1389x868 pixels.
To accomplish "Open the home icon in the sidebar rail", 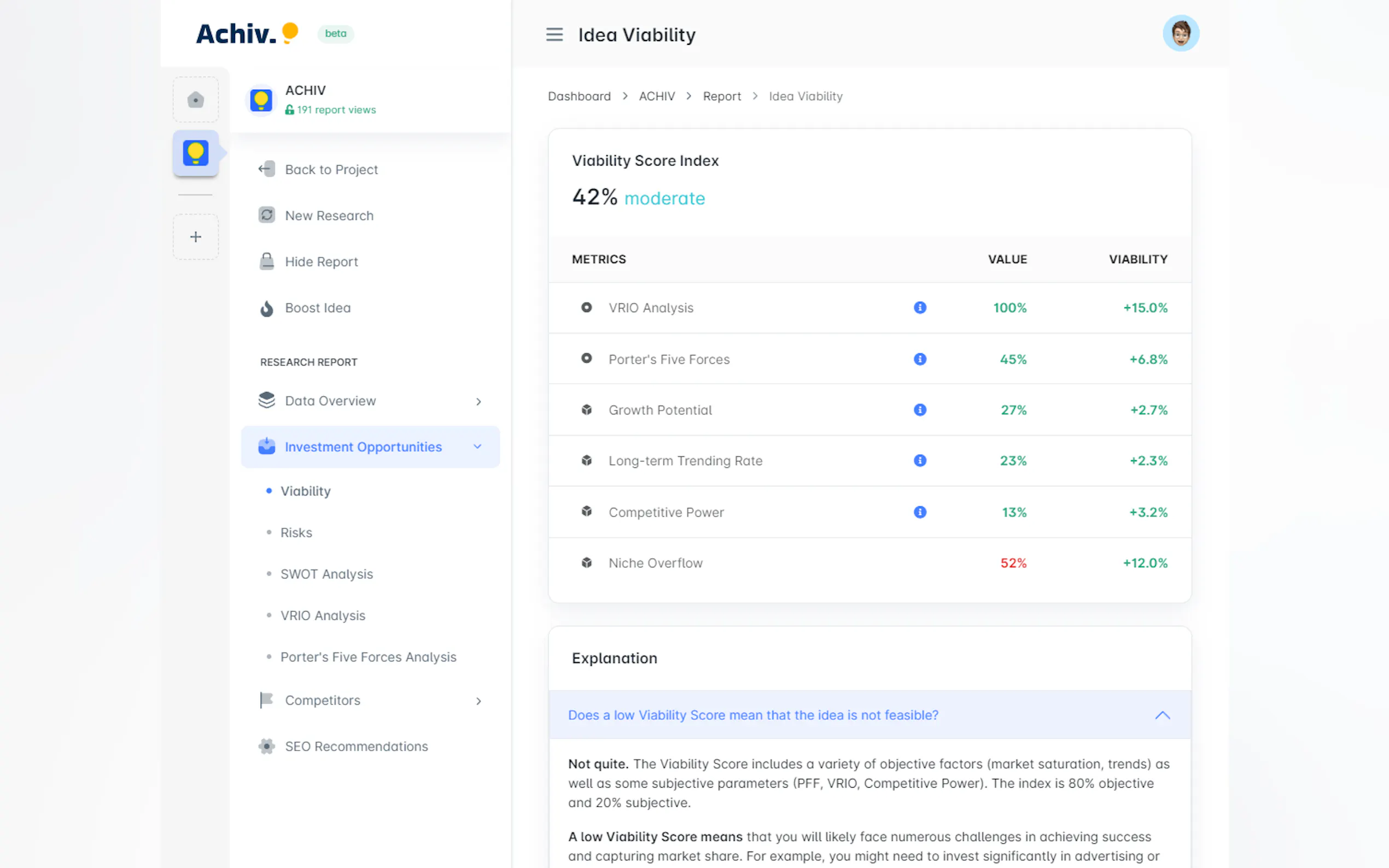I will click(195, 100).
